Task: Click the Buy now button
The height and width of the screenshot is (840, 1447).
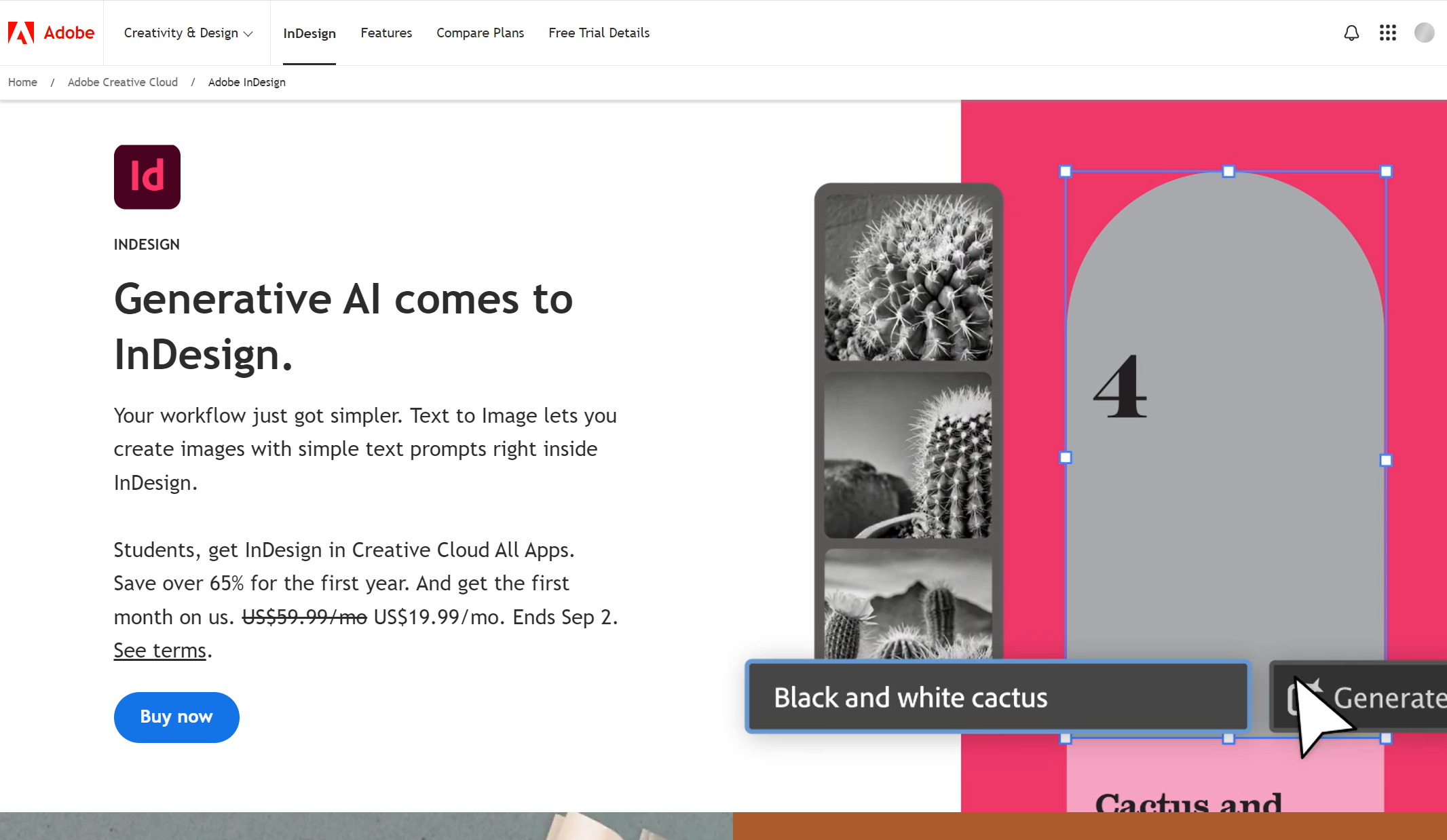Action: coord(176,717)
